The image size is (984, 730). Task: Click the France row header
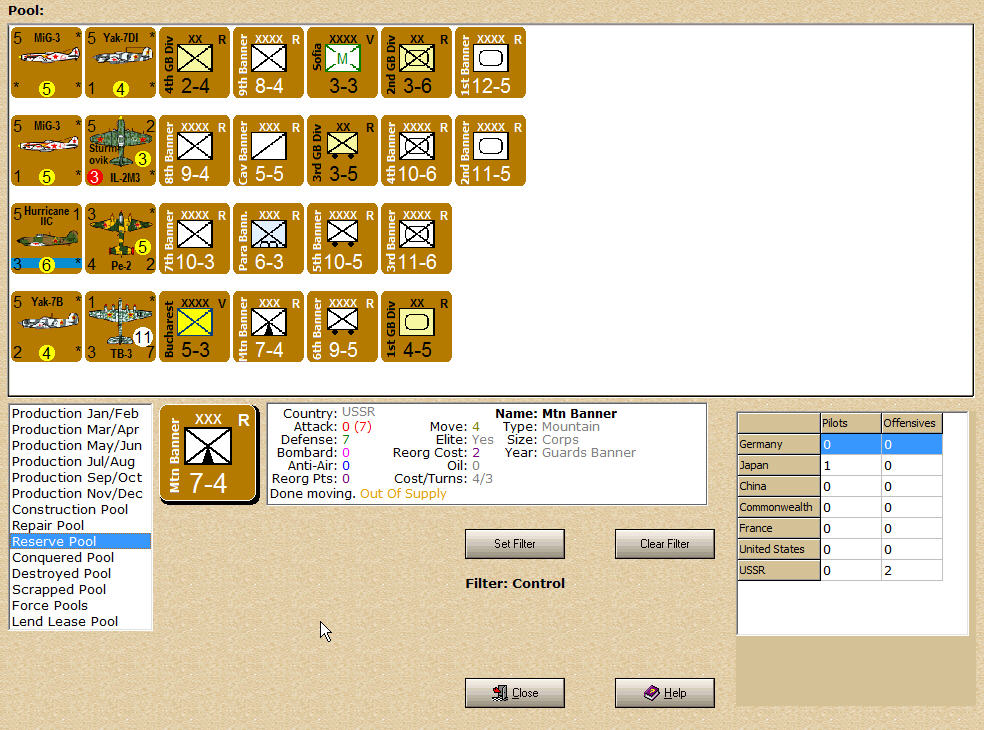(x=779, y=529)
